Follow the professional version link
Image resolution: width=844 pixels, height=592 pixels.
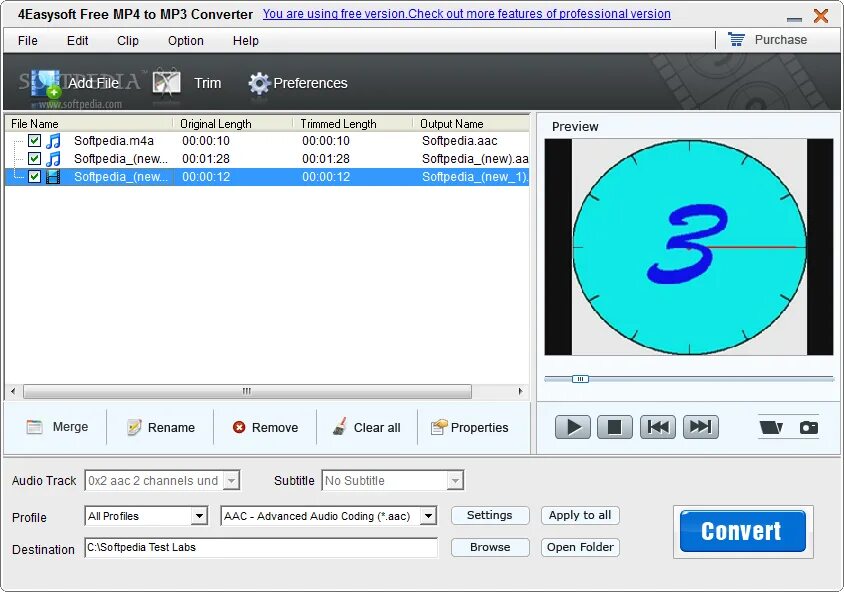[467, 14]
